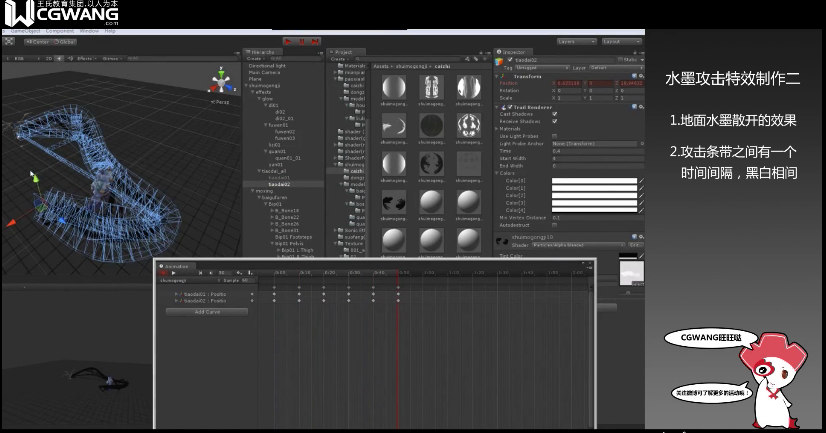Screen dimensions: 826x433
Task: Toggle the Receive Shadows checkbox
Action: [554, 121]
